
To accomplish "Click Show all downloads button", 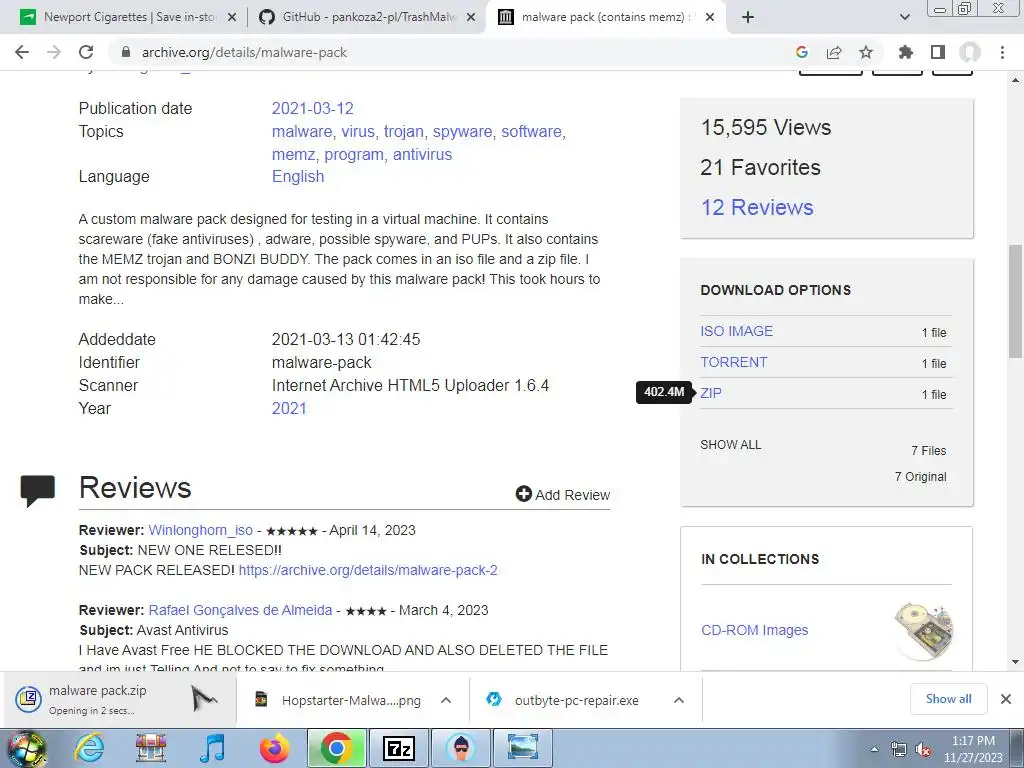I will [x=948, y=699].
